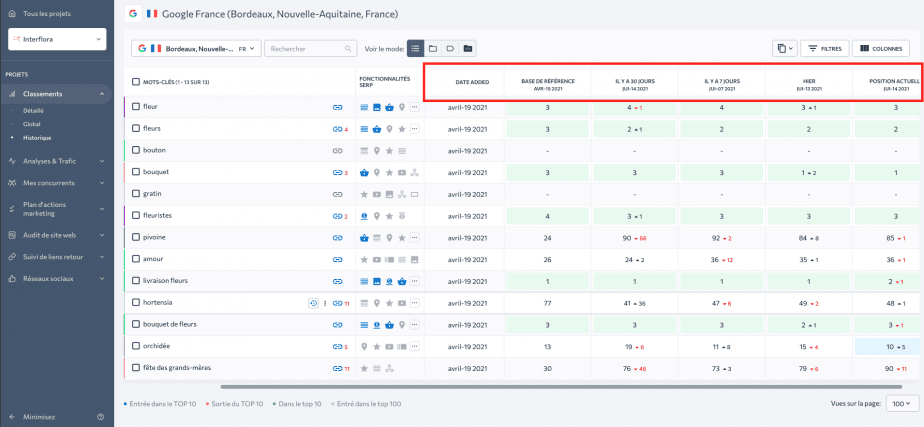
Task: Click the link icon in the fleur row
Action: [338, 107]
